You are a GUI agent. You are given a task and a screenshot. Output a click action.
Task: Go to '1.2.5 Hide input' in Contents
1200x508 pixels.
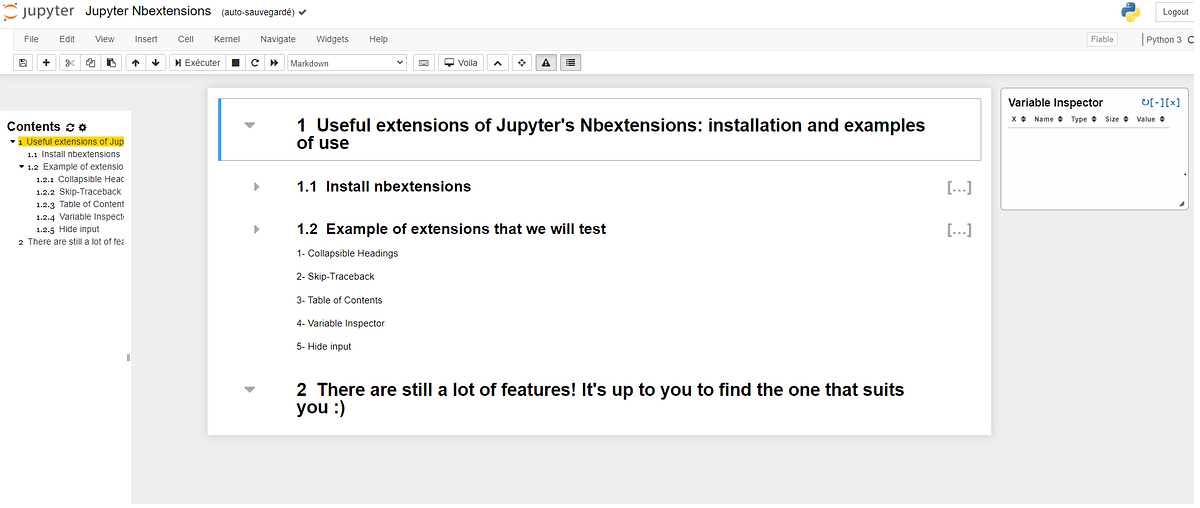click(68, 229)
